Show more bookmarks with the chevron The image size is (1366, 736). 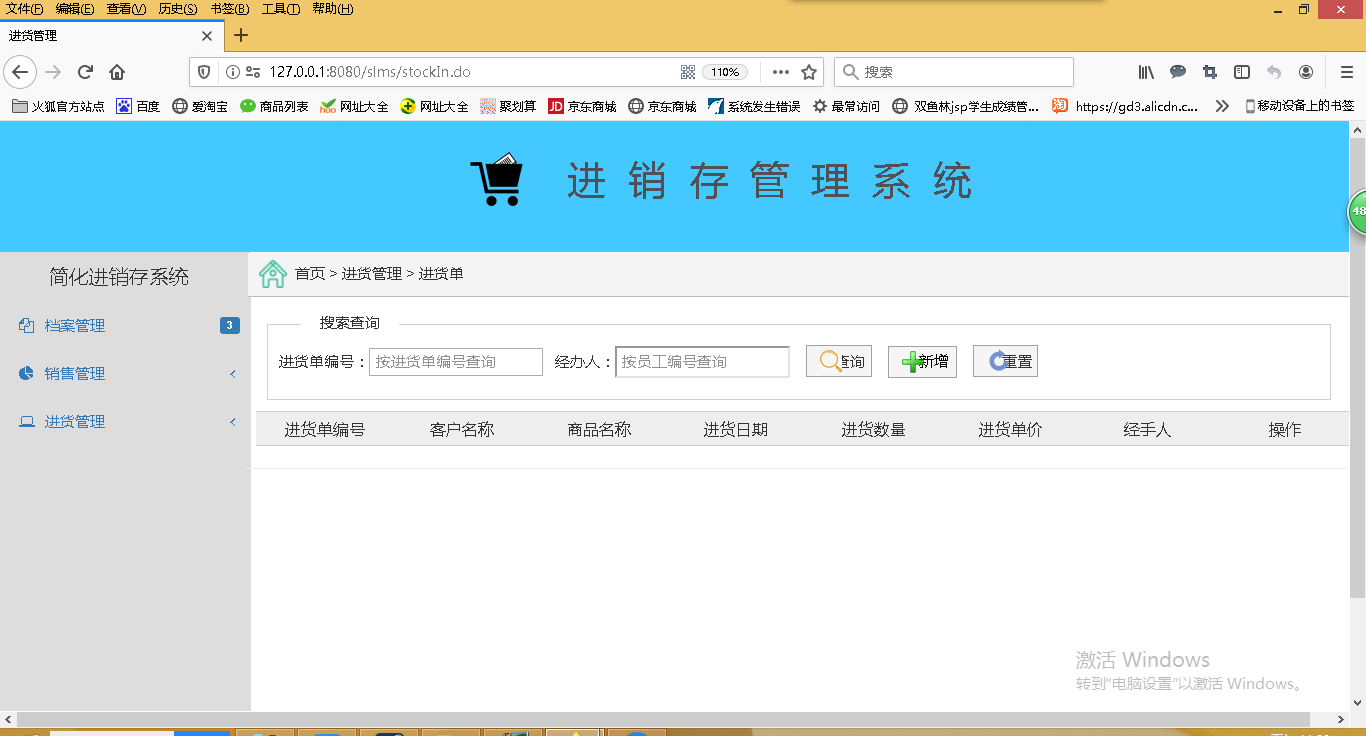(x=1222, y=106)
